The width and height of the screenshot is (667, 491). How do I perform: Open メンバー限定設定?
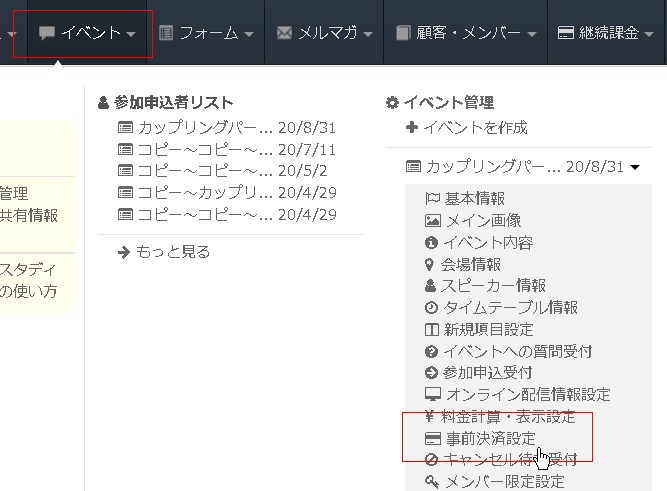[x=505, y=482]
